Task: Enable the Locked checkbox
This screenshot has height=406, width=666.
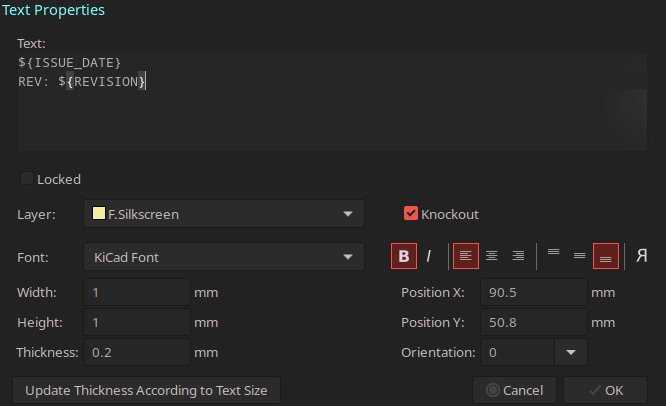Action: click(27, 179)
